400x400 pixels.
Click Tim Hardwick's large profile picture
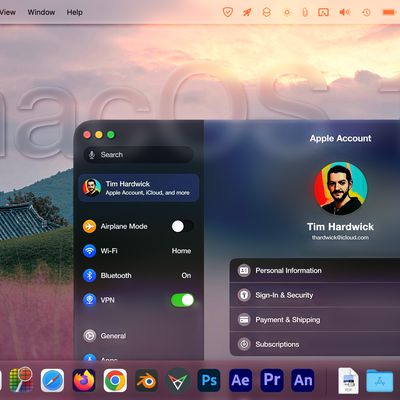click(x=340, y=188)
